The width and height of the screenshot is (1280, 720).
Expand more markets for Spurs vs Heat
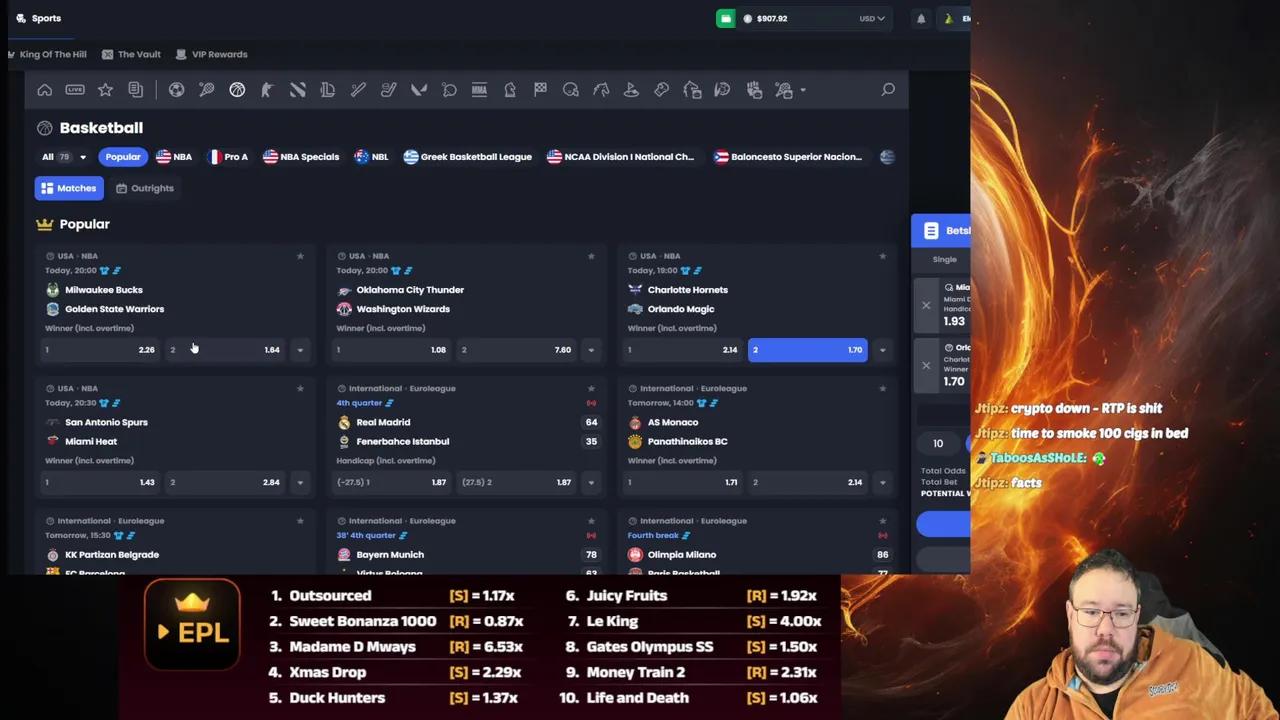tap(300, 482)
